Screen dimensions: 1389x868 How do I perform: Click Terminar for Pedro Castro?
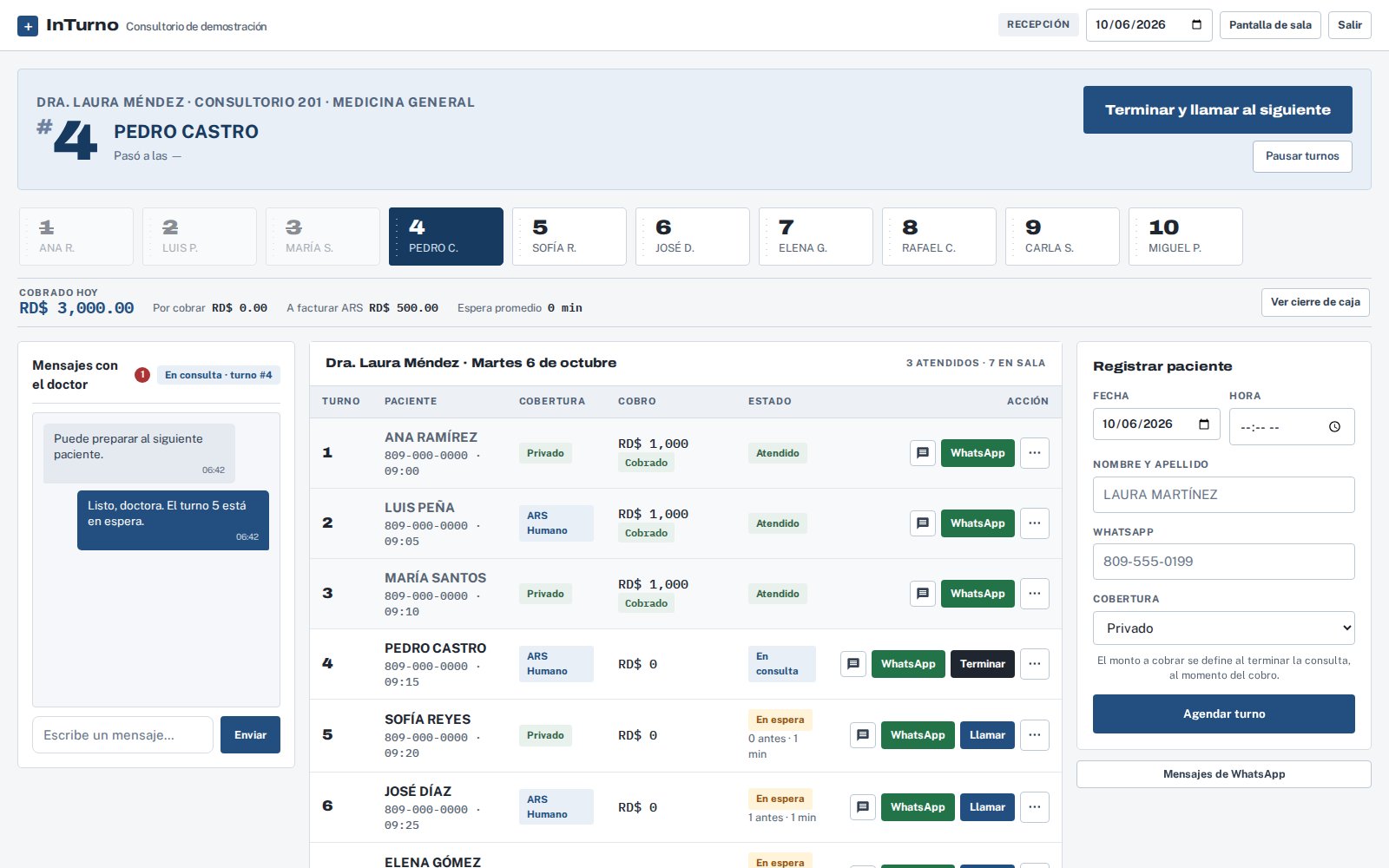click(x=983, y=663)
